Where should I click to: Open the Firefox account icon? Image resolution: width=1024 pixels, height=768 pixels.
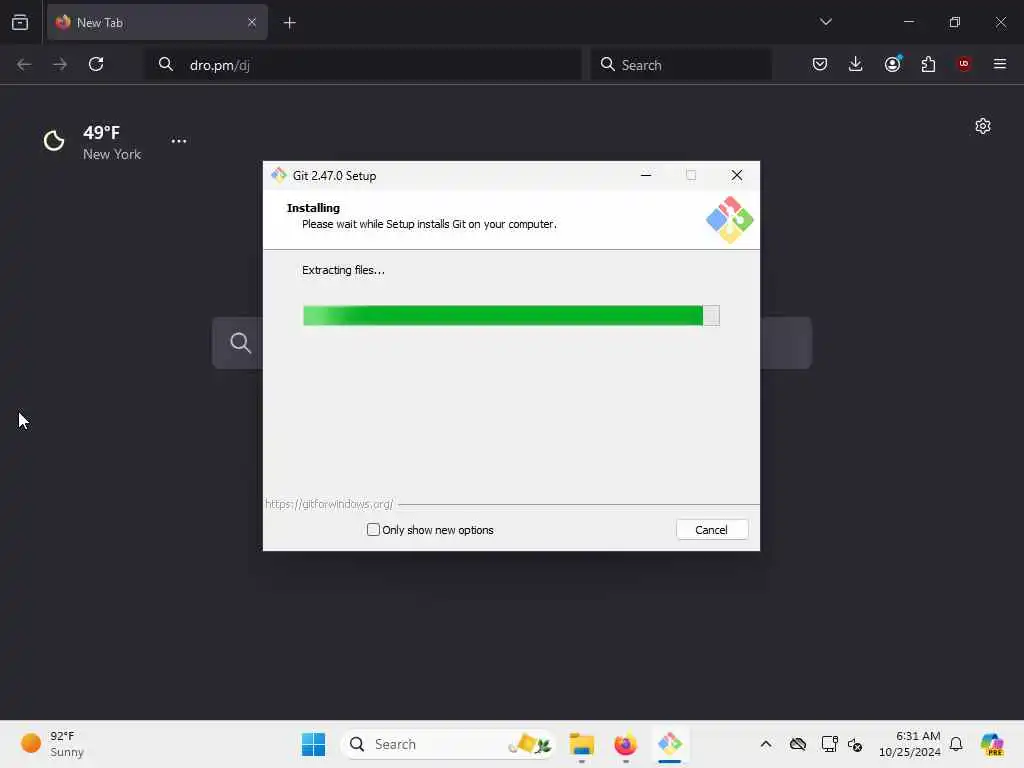[x=892, y=64]
